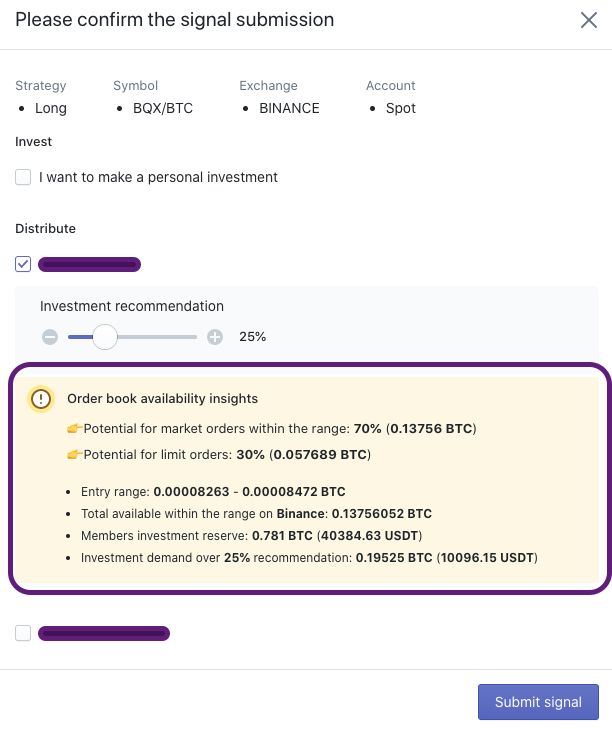Enable the personal investment checkbox
The image size is (612, 729).
pyautogui.click(x=23, y=177)
